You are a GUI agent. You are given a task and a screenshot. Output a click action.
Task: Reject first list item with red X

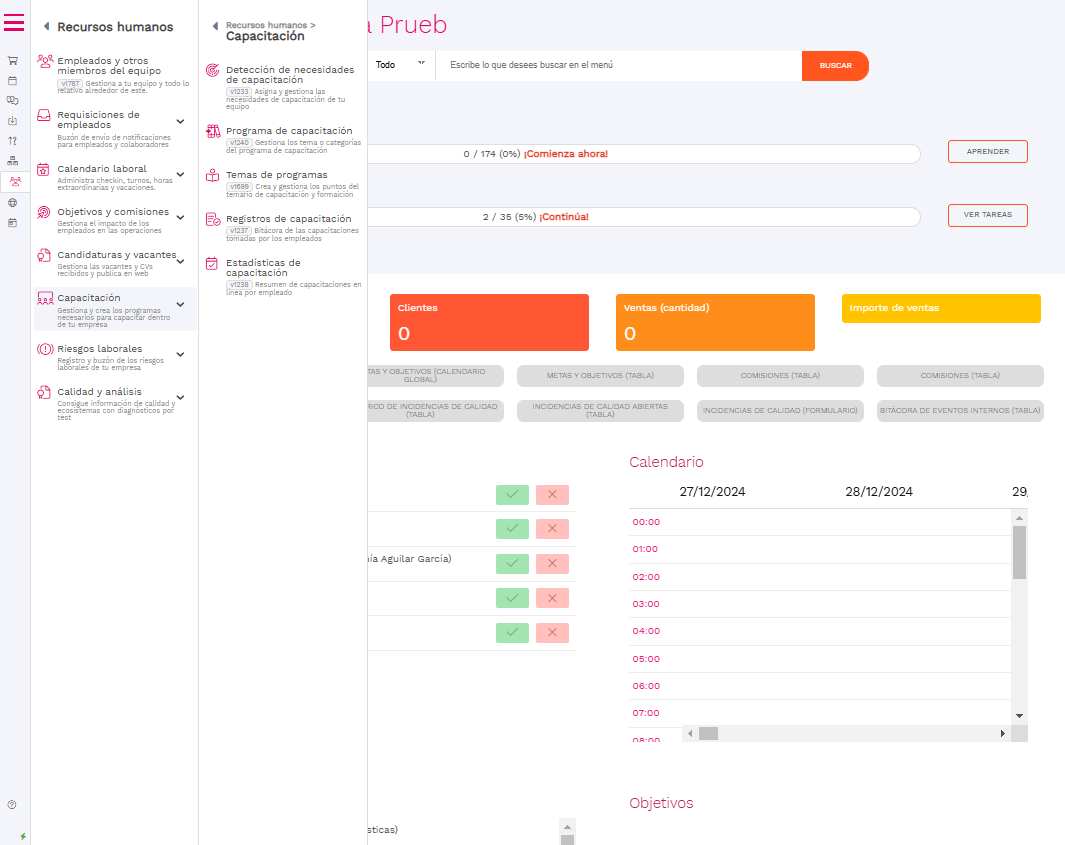[552, 494]
